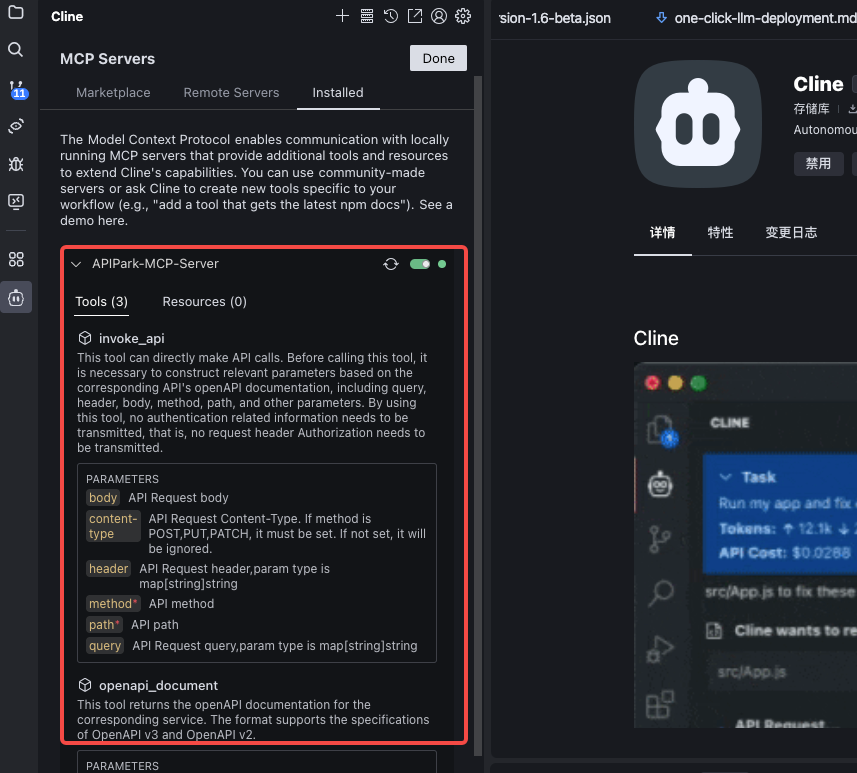Screen dimensions: 857x773
Task: Select the Tools (3) tab
Action: 102,302
